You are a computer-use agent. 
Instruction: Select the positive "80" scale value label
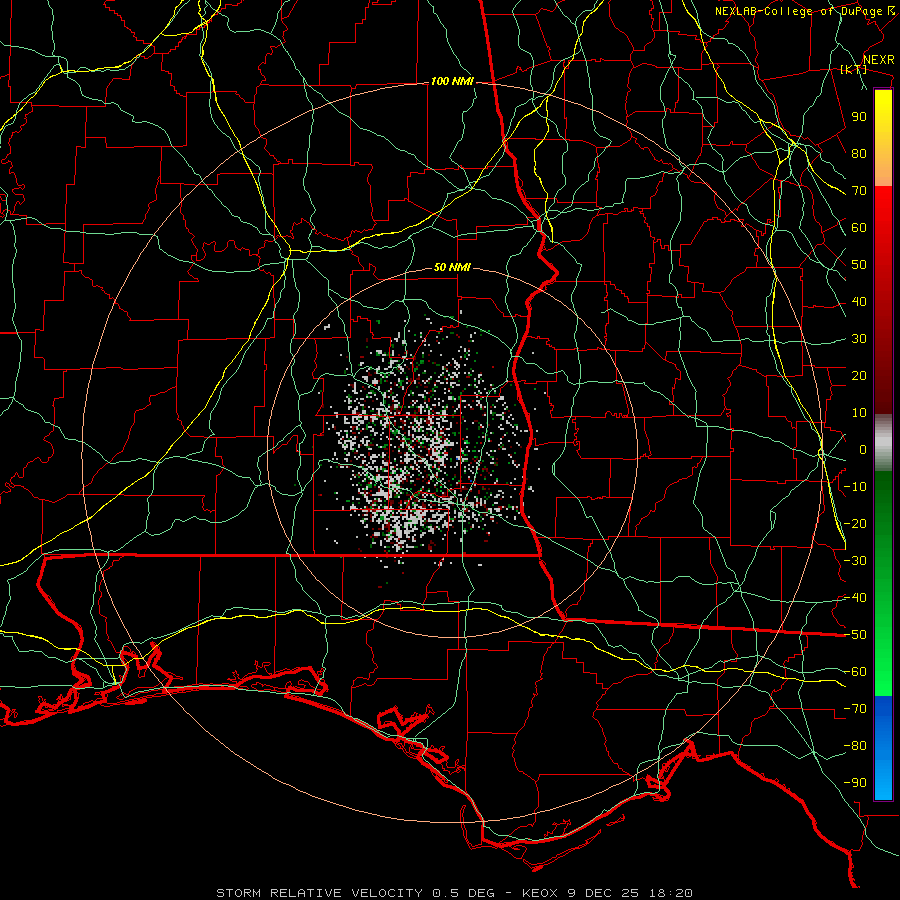coord(859,154)
